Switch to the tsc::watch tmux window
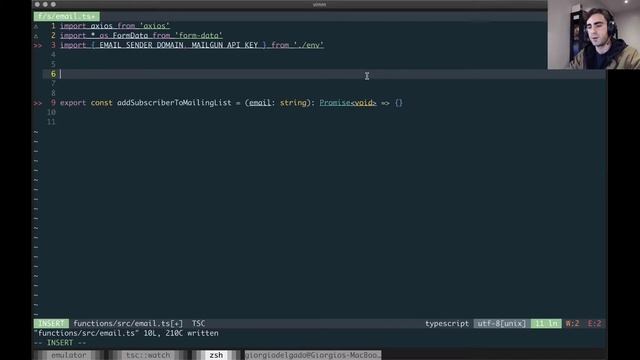The width and height of the screenshot is (640, 360). point(148,355)
